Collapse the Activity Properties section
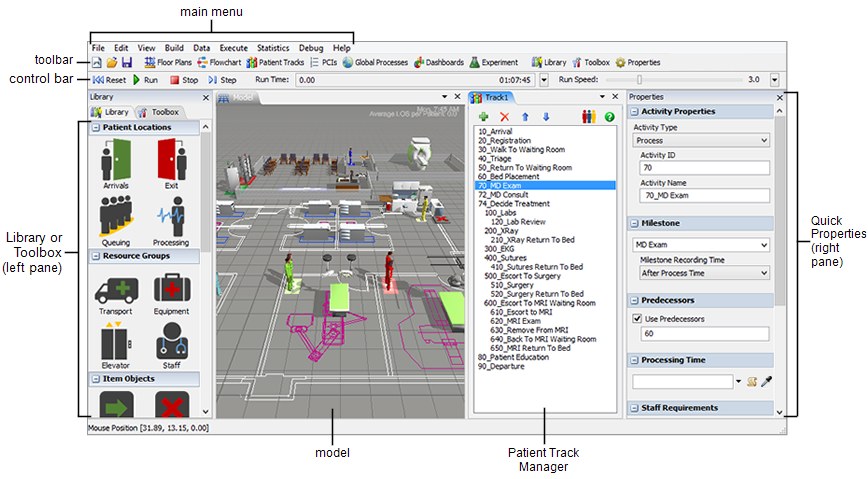 (634, 111)
